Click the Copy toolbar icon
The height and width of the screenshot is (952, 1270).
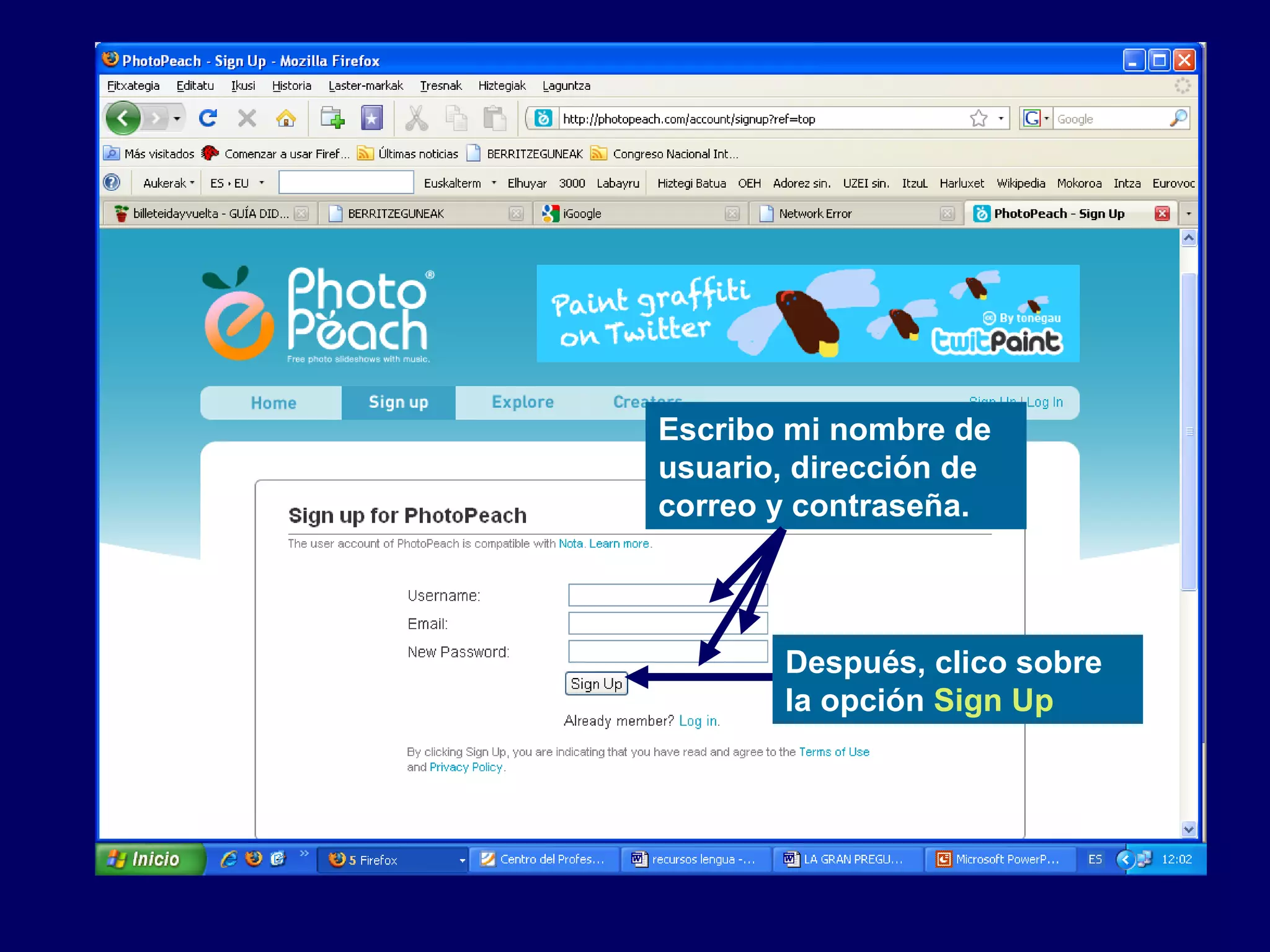456,118
